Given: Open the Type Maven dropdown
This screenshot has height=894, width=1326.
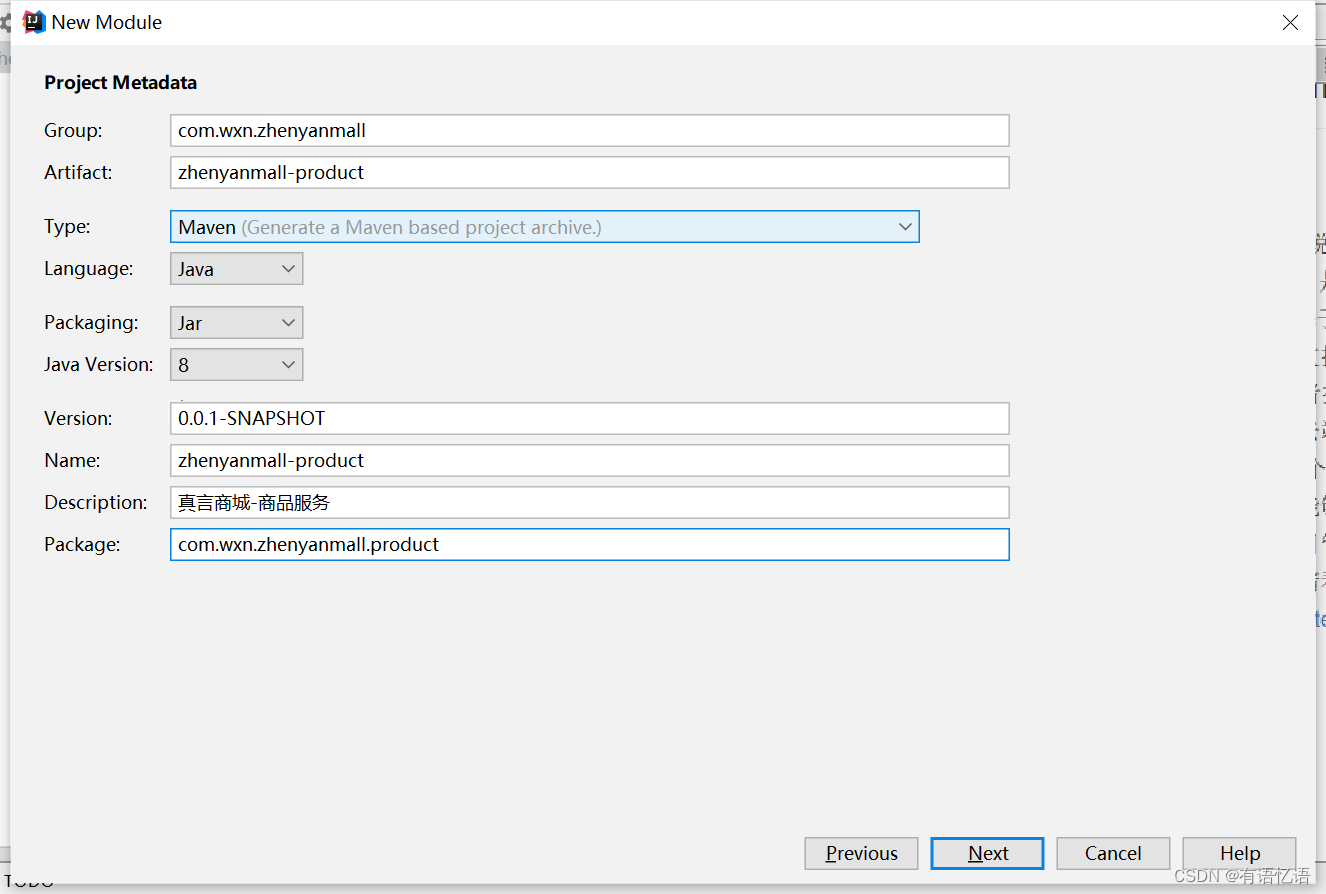Looking at the screenshot, I should click(x=544, y=227).
